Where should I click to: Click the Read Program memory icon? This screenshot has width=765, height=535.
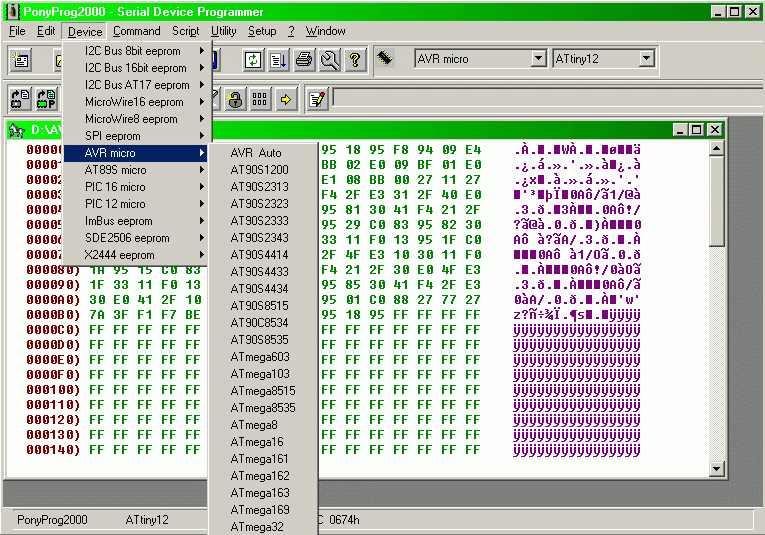coord(46,99)
